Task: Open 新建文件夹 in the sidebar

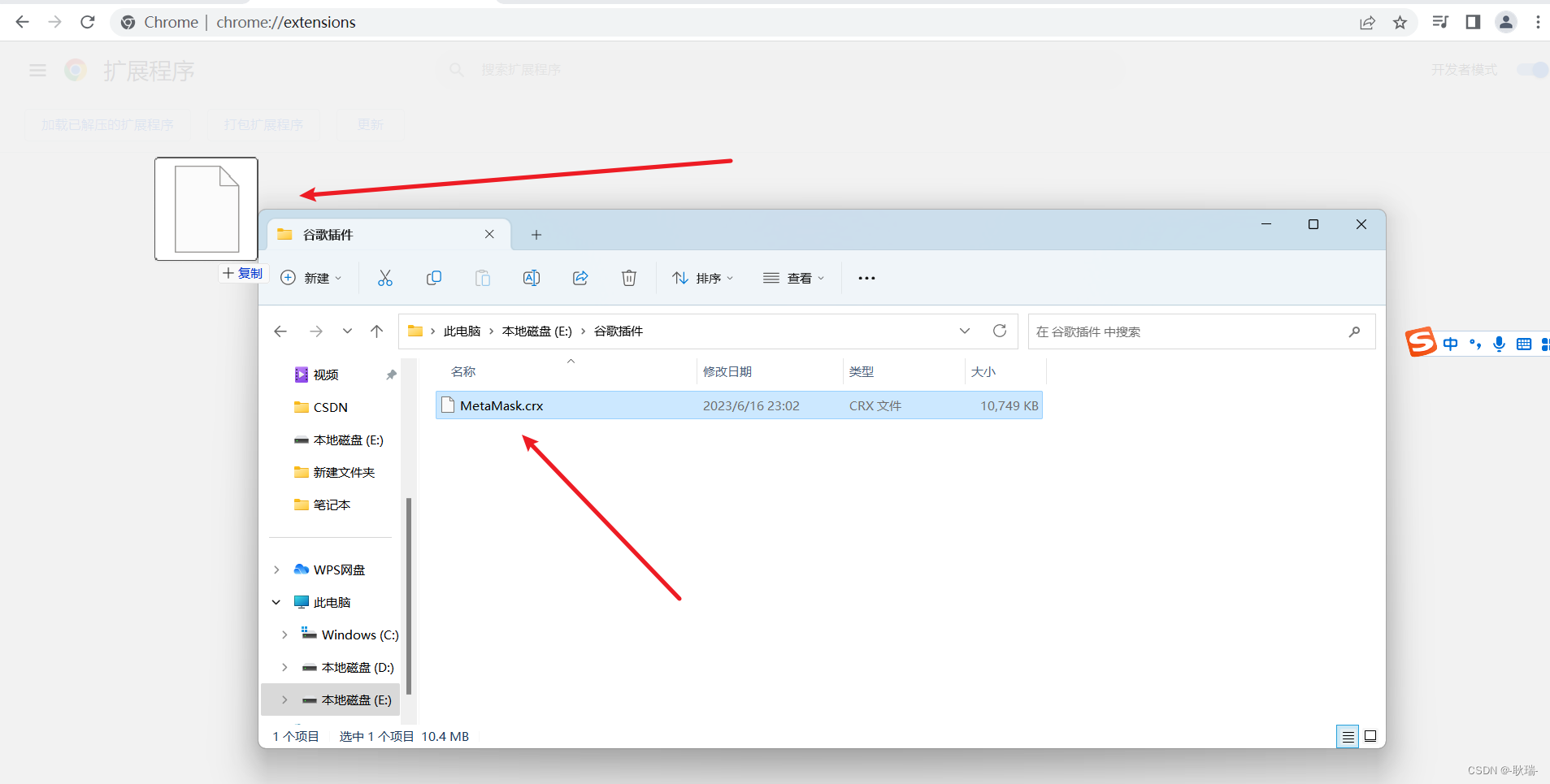Action: tap(334, 472)
